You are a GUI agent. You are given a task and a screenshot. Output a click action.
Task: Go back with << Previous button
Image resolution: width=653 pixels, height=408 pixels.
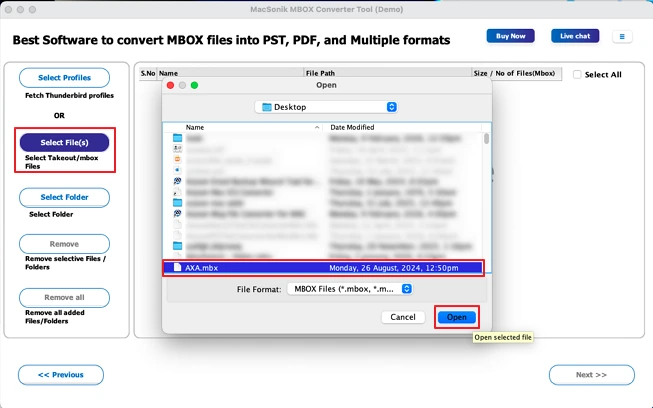click(x=61, y=375)
